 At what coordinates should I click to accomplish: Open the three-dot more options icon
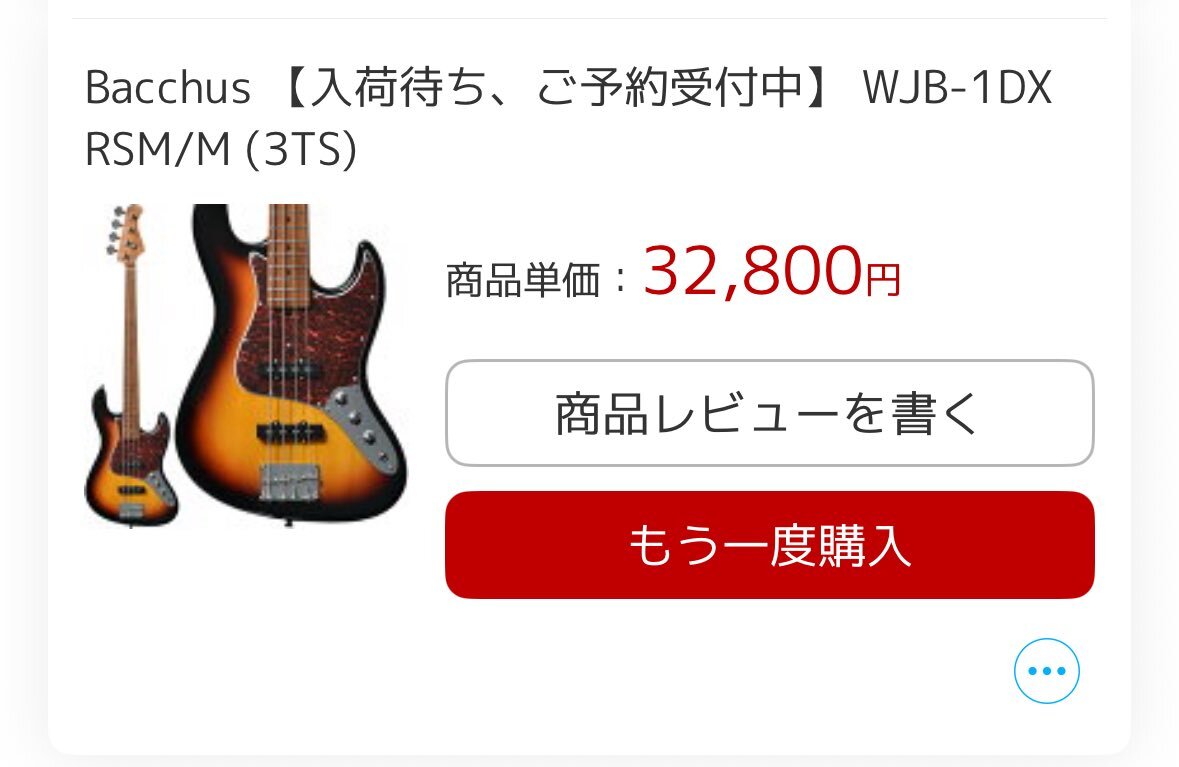(x=1046, y=671)
